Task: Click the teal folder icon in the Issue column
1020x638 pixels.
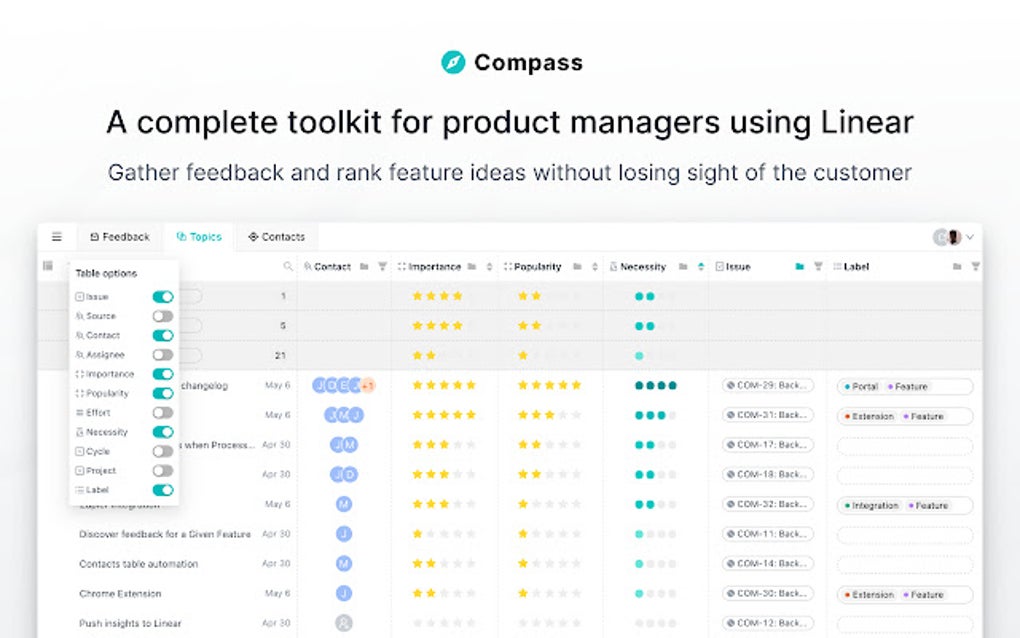Action: click(801, 267)
